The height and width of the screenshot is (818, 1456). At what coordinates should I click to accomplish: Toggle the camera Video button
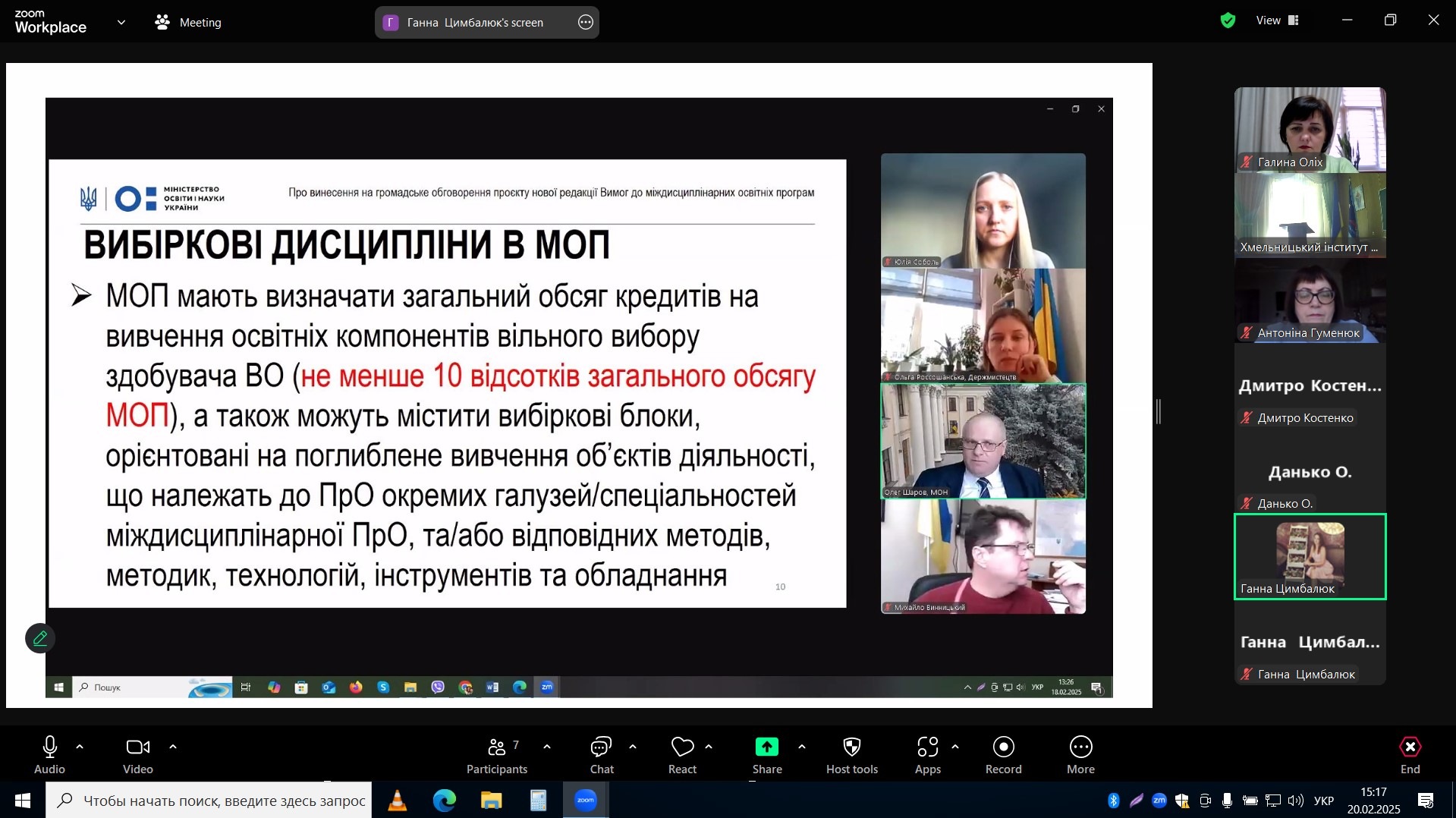[137, 748]
